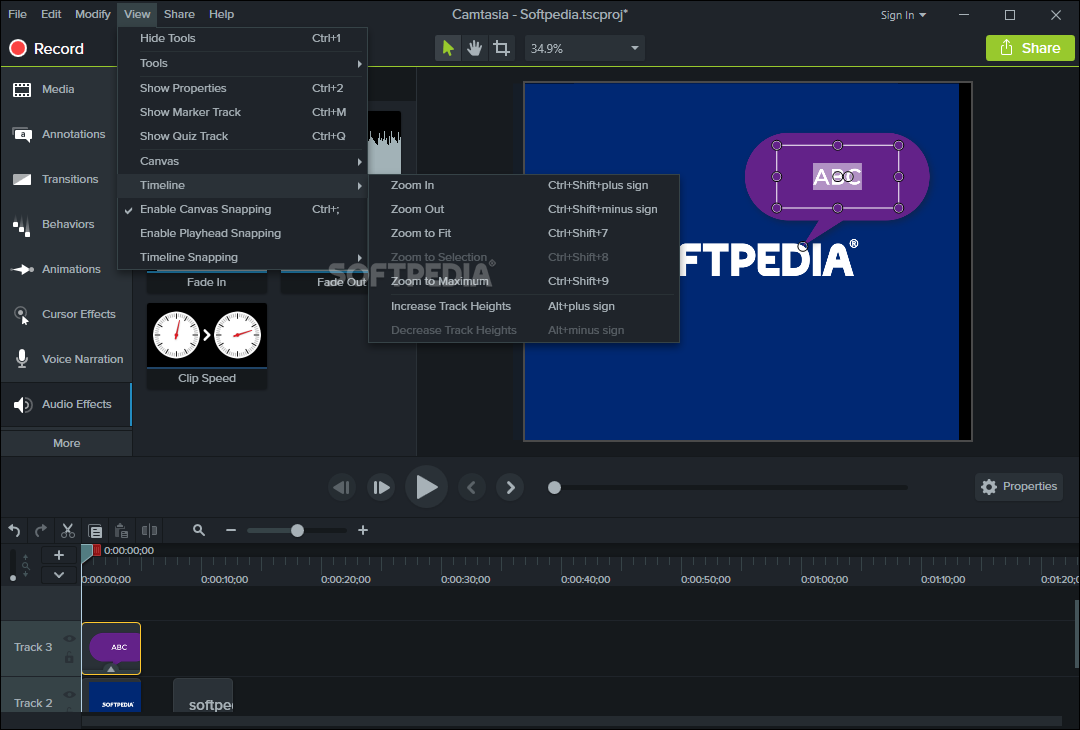Open the Animations tab
The width and height of the screenshot is (1080, 730).
coord(66,269)
